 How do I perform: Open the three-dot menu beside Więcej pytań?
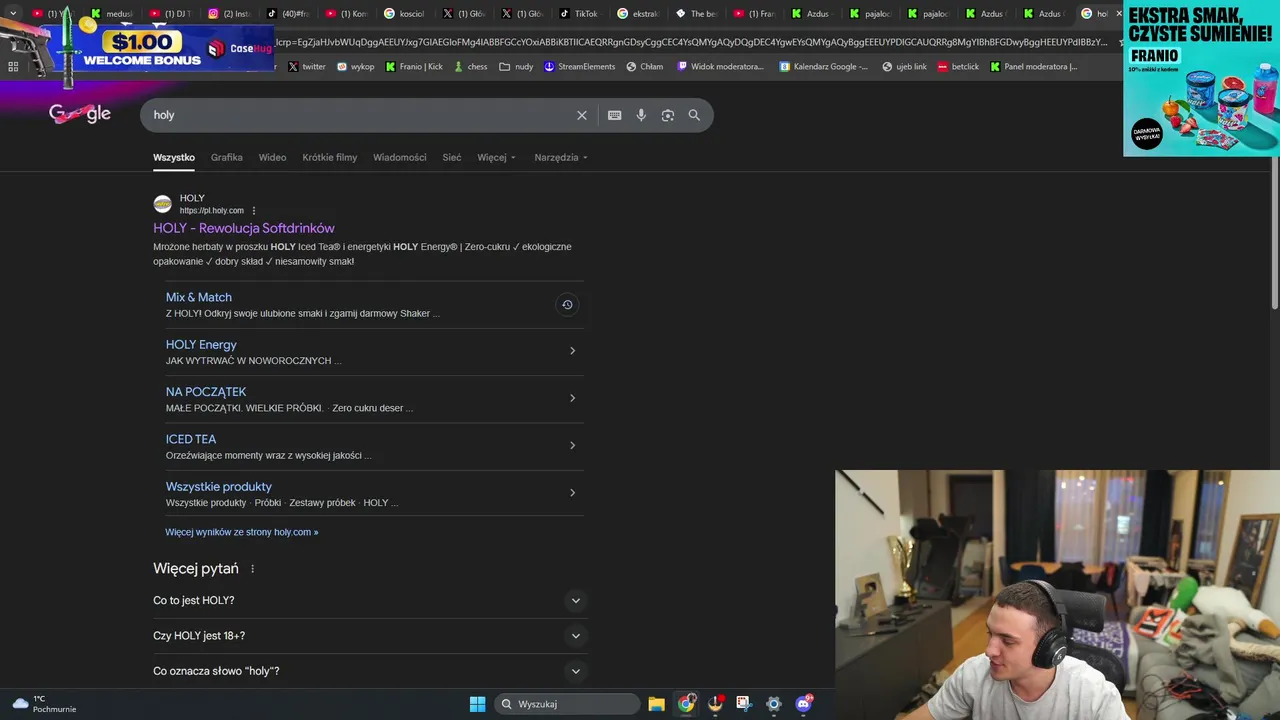[252, 569]
